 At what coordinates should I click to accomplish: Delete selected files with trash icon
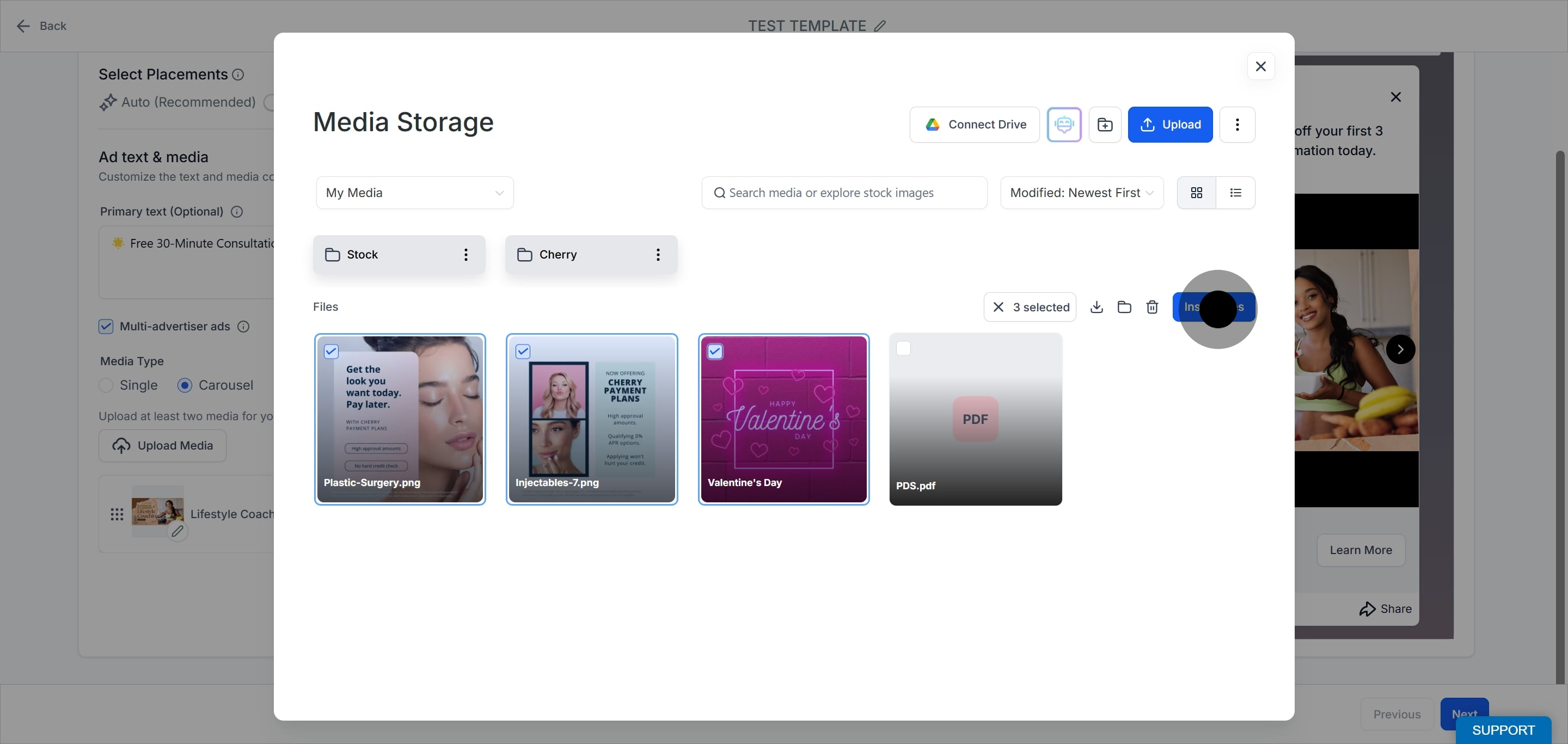pos(1151,307)
